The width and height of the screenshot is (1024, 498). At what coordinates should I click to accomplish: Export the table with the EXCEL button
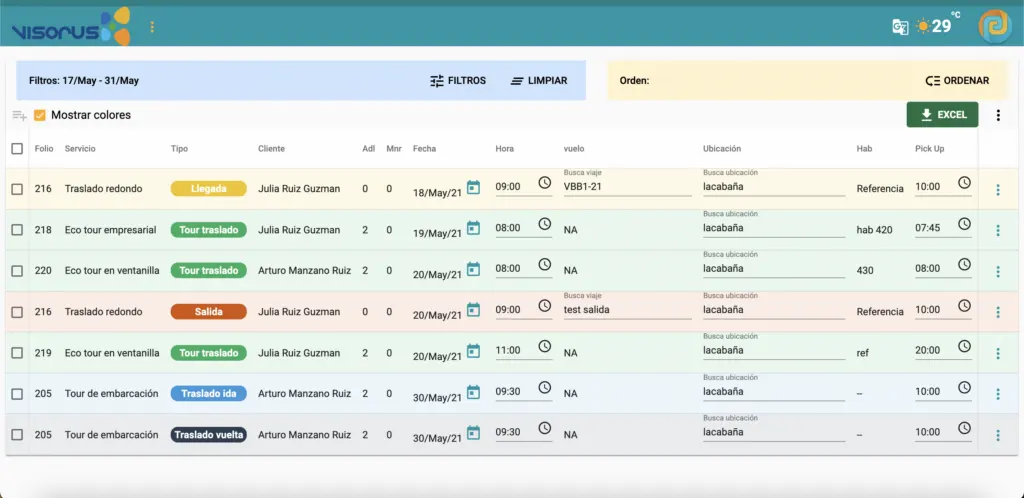[x=942, y=115]
